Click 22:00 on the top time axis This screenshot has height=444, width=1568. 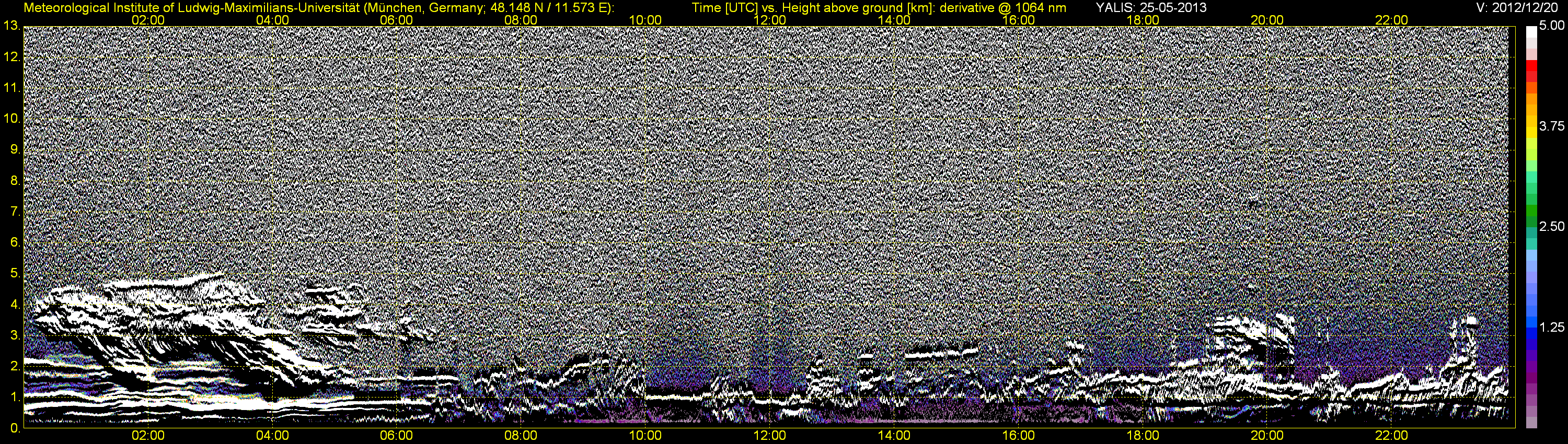[1391, 20]
